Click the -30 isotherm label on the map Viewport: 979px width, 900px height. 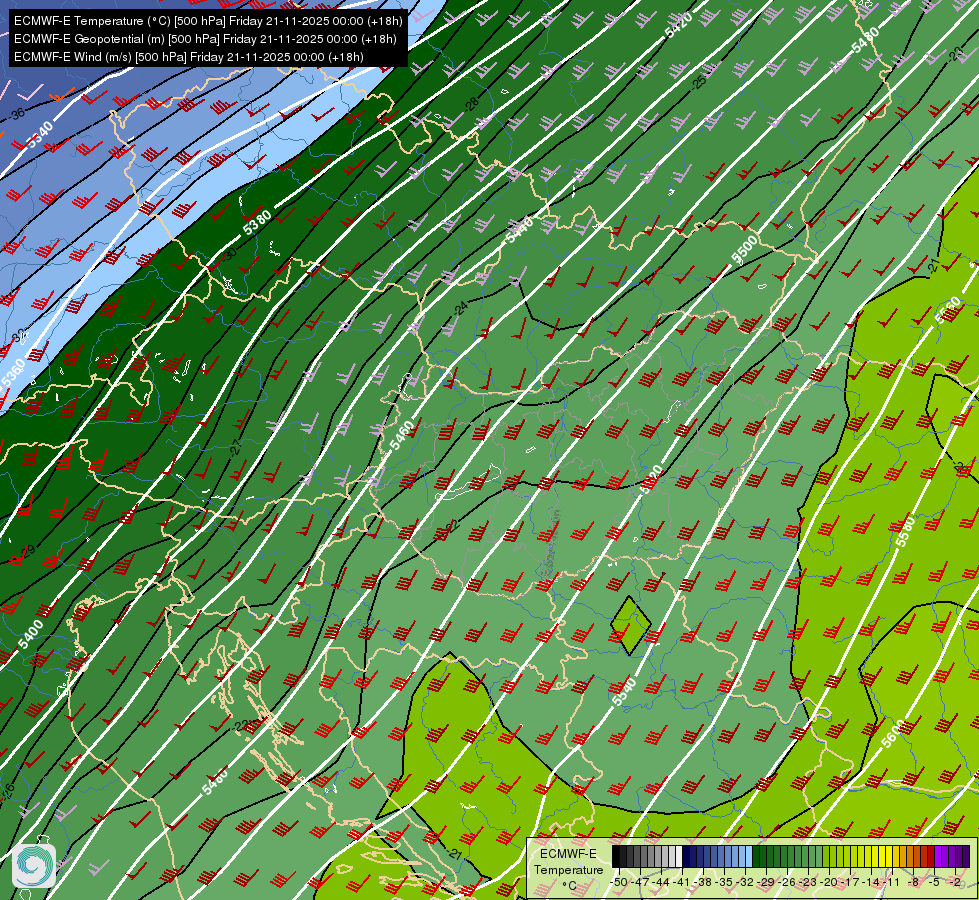230,254
